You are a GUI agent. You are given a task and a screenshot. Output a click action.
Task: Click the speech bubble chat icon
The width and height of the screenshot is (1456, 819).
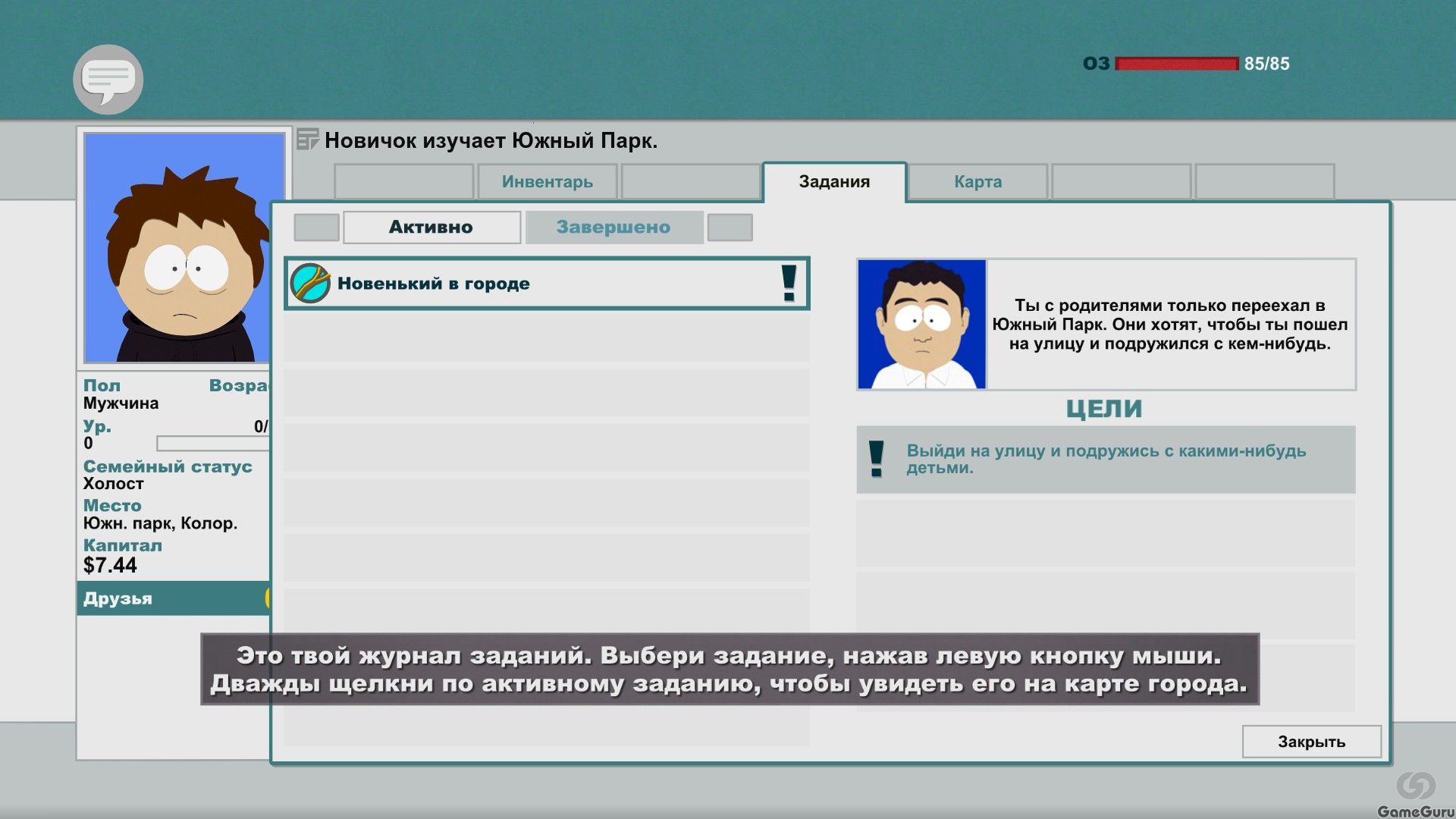point(108,80)
